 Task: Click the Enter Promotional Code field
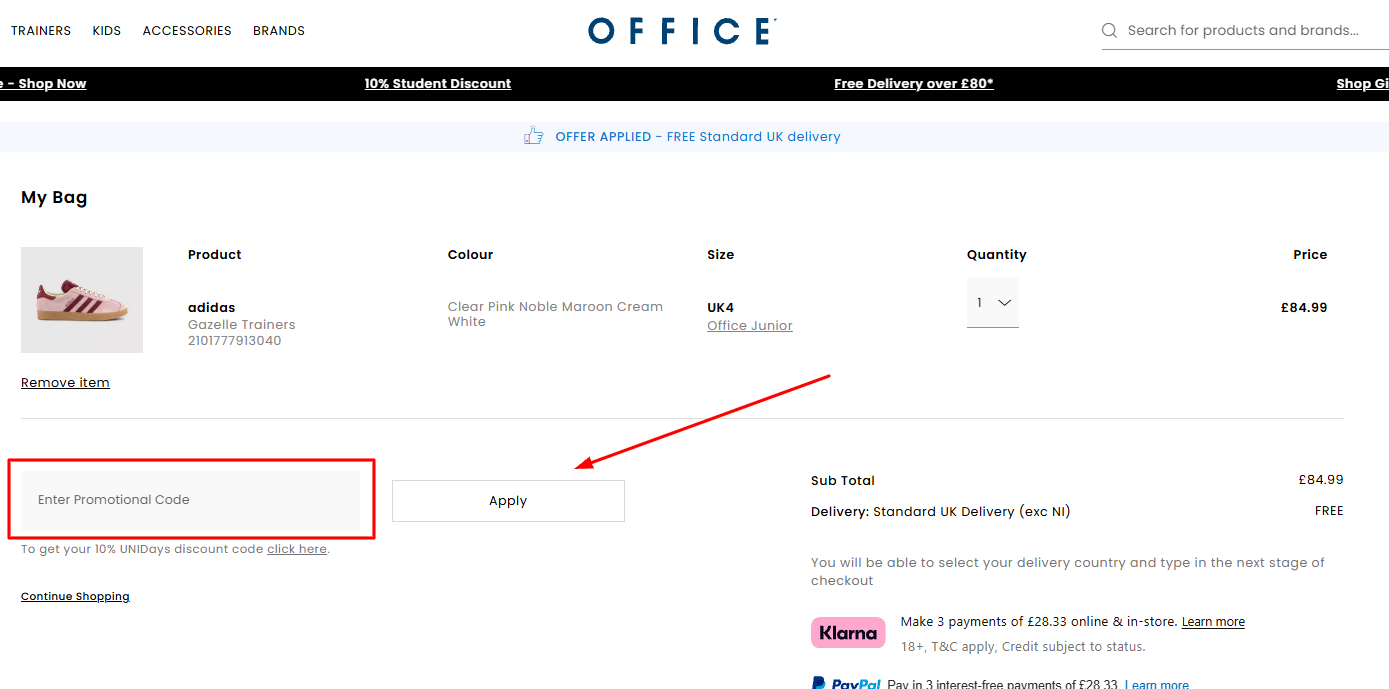[190, 499]
